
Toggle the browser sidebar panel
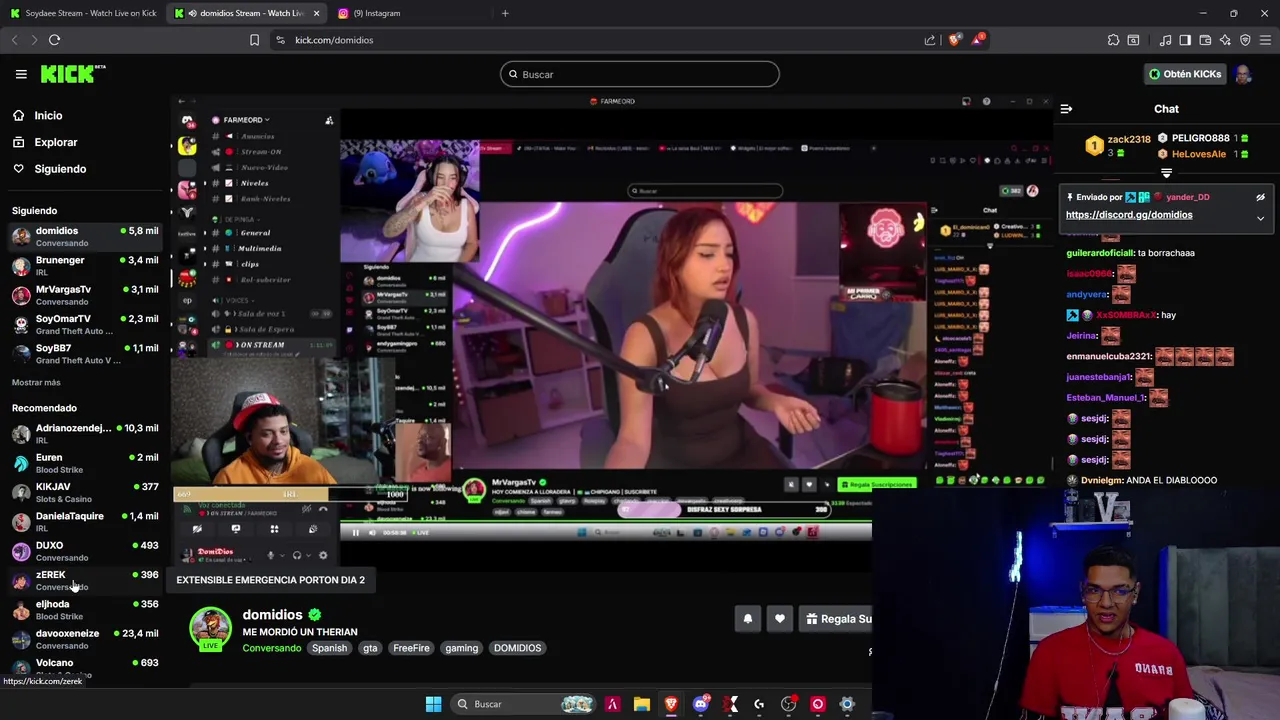(x=1185, y=40)
